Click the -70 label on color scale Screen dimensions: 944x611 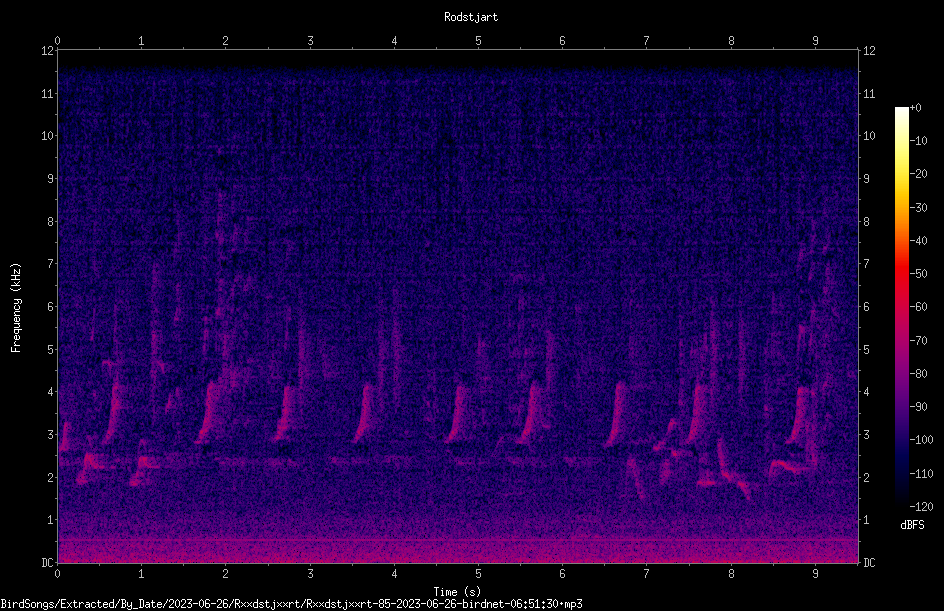(x=918, y=341)
